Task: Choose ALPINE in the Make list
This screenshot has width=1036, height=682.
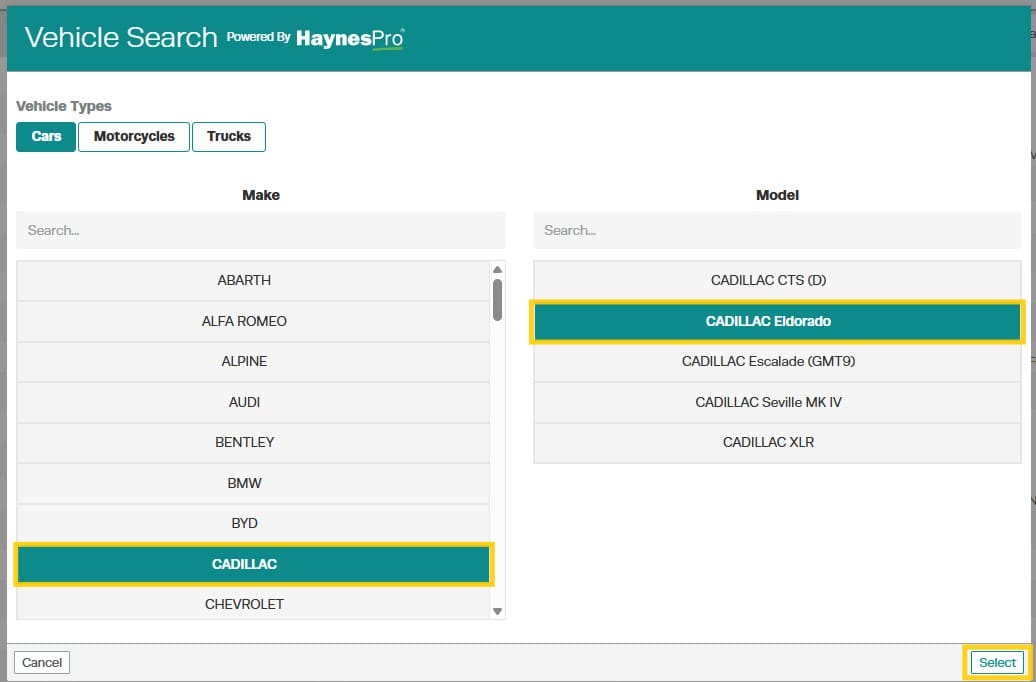Action: (253, 362)
